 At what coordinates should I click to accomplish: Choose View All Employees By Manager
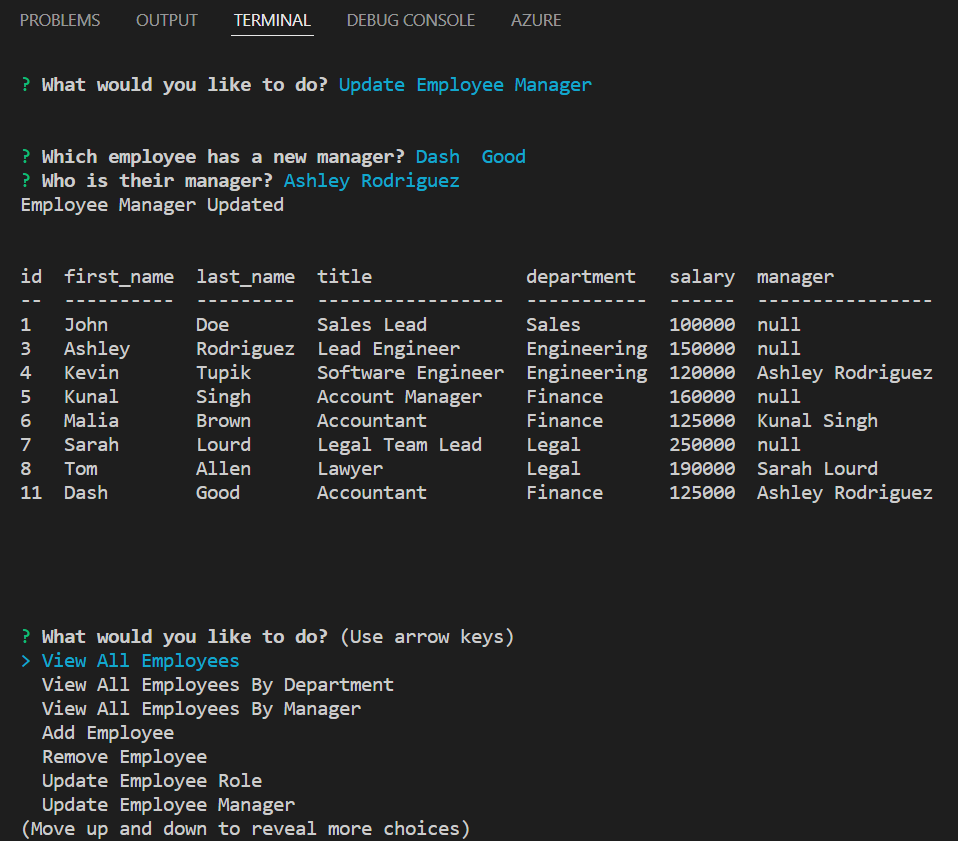[202, 708]
